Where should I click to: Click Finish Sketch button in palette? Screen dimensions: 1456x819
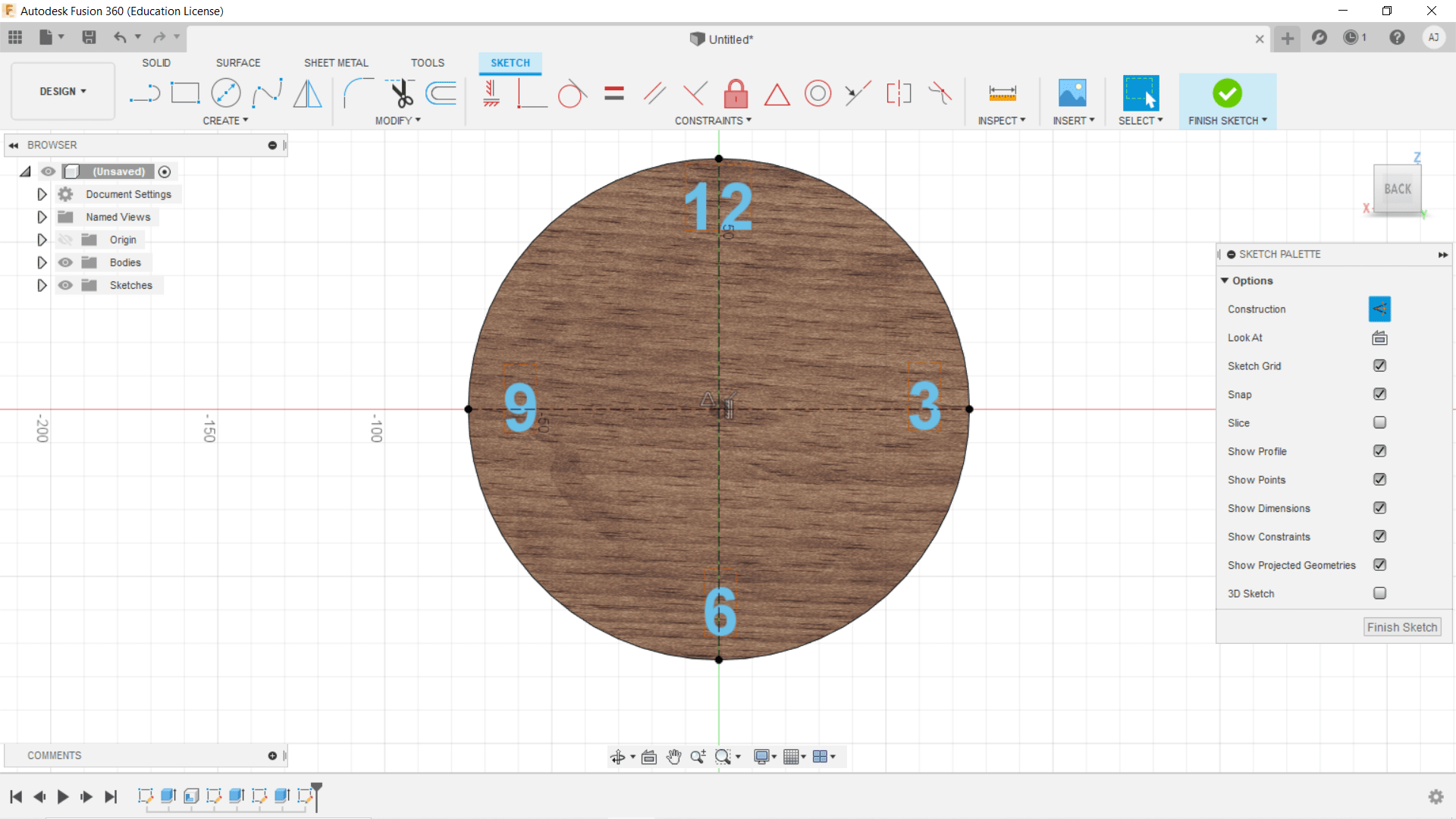click(x=1401, y=627)
